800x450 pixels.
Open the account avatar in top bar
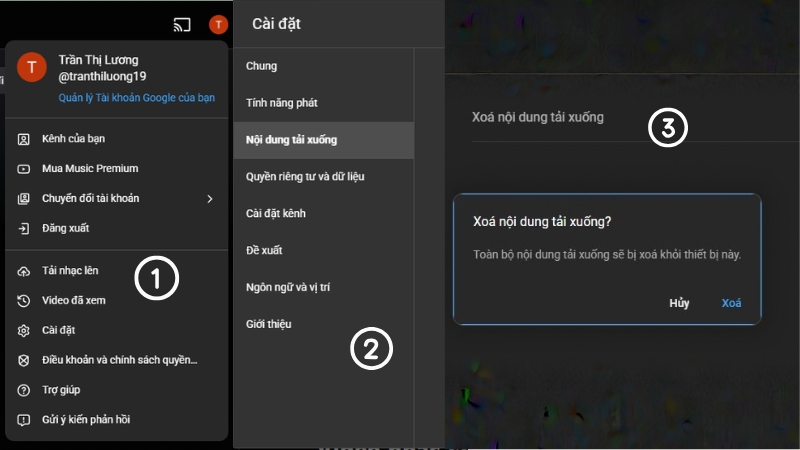click(218, 24)
